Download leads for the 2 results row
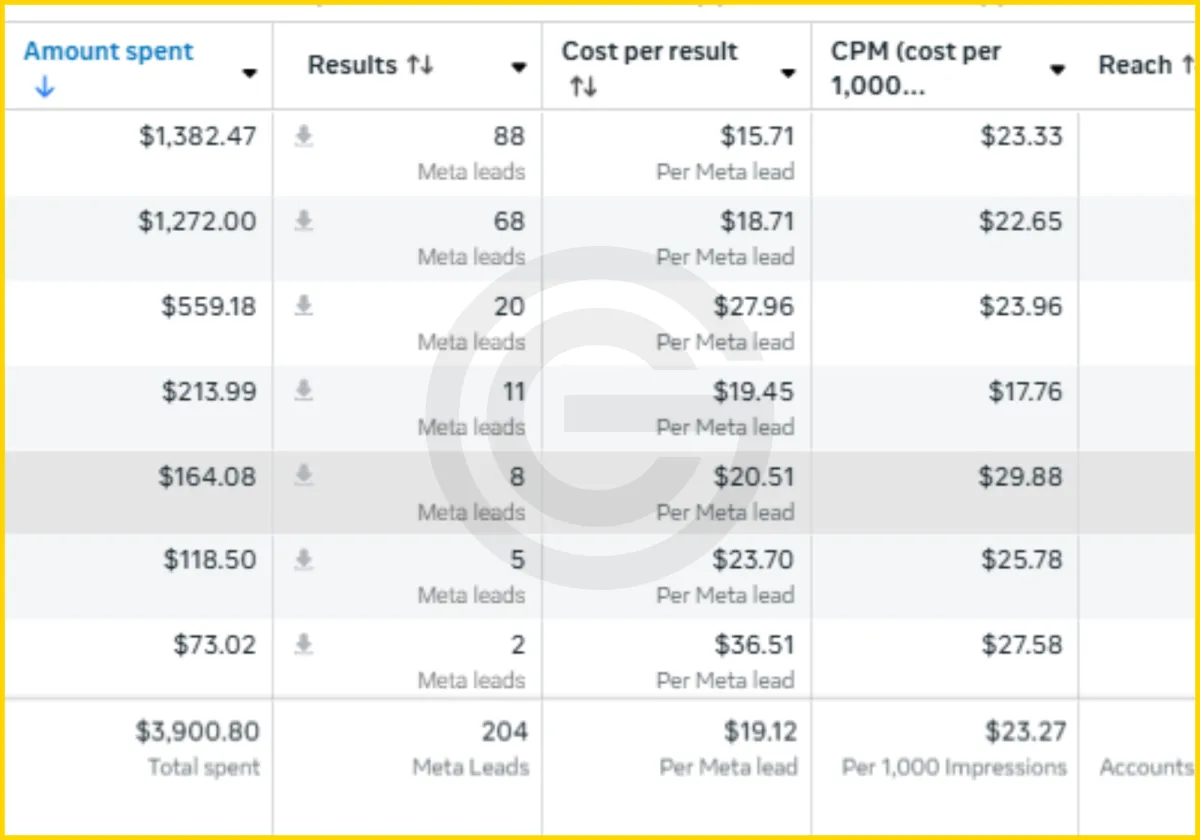This screenshot has height=840, width=1200. click(x=304, y=645)
